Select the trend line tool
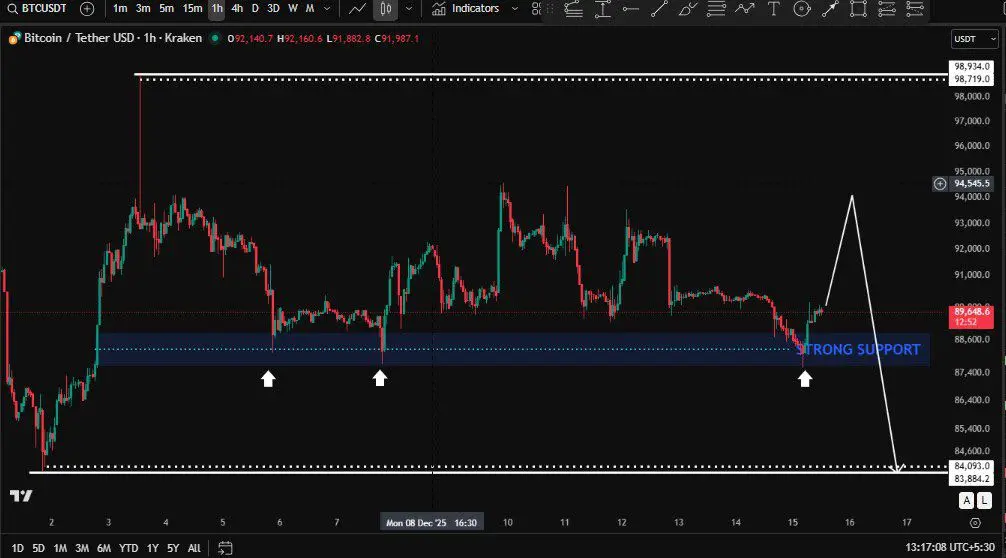 click(659, 9)
